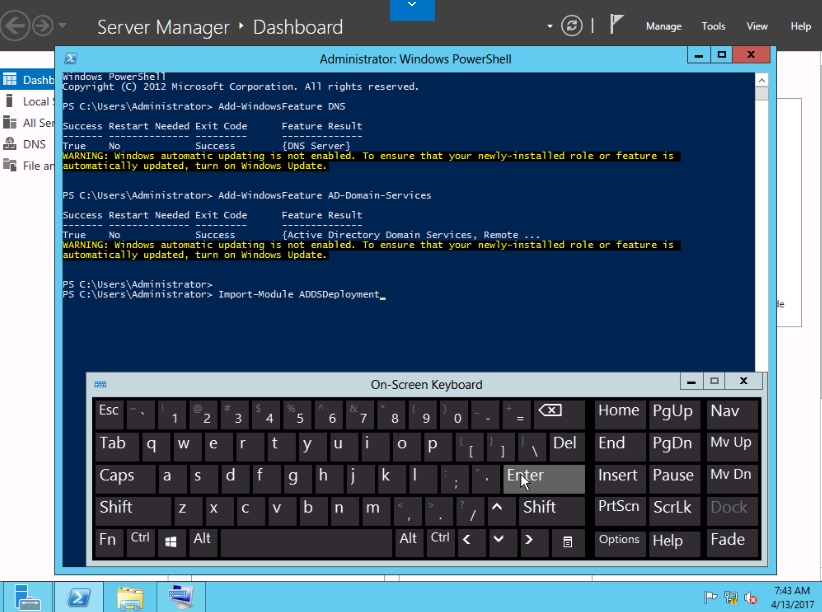Click the Fade key on On-Screen Keyboard
822x612 pixels.
[732, 542]
